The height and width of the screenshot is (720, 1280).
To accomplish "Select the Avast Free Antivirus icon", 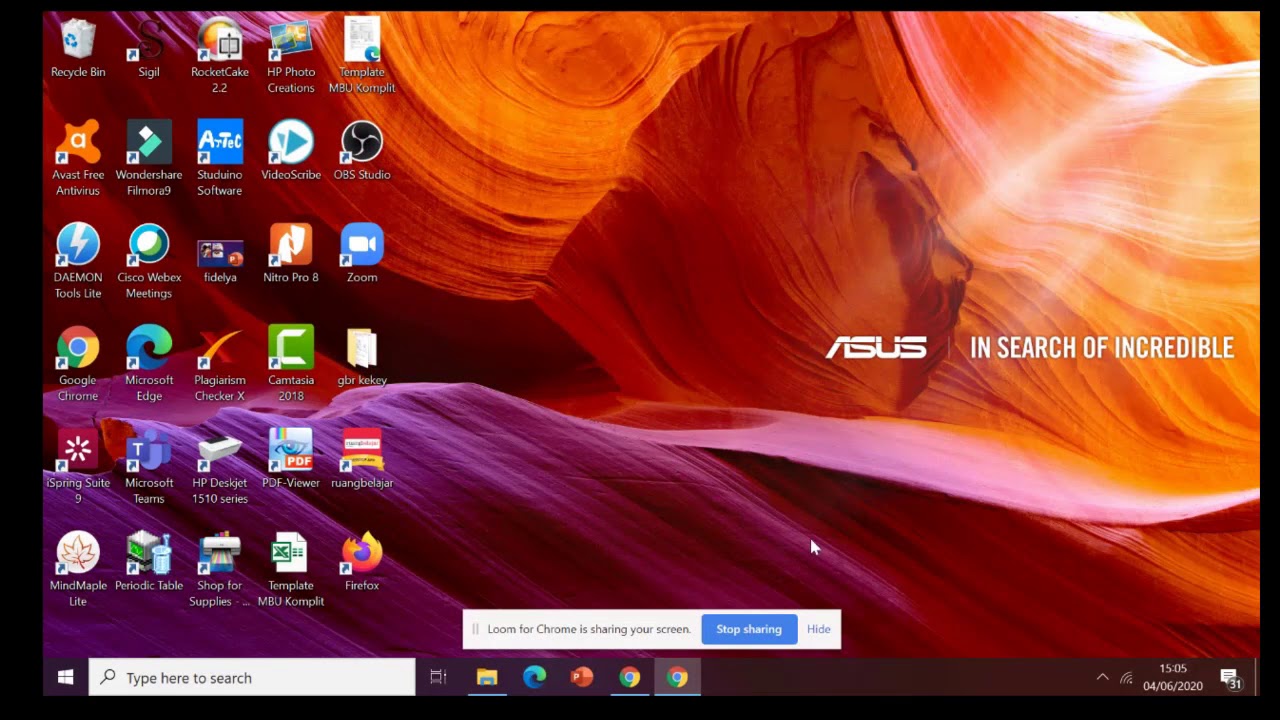I will (x=78, y=158).
